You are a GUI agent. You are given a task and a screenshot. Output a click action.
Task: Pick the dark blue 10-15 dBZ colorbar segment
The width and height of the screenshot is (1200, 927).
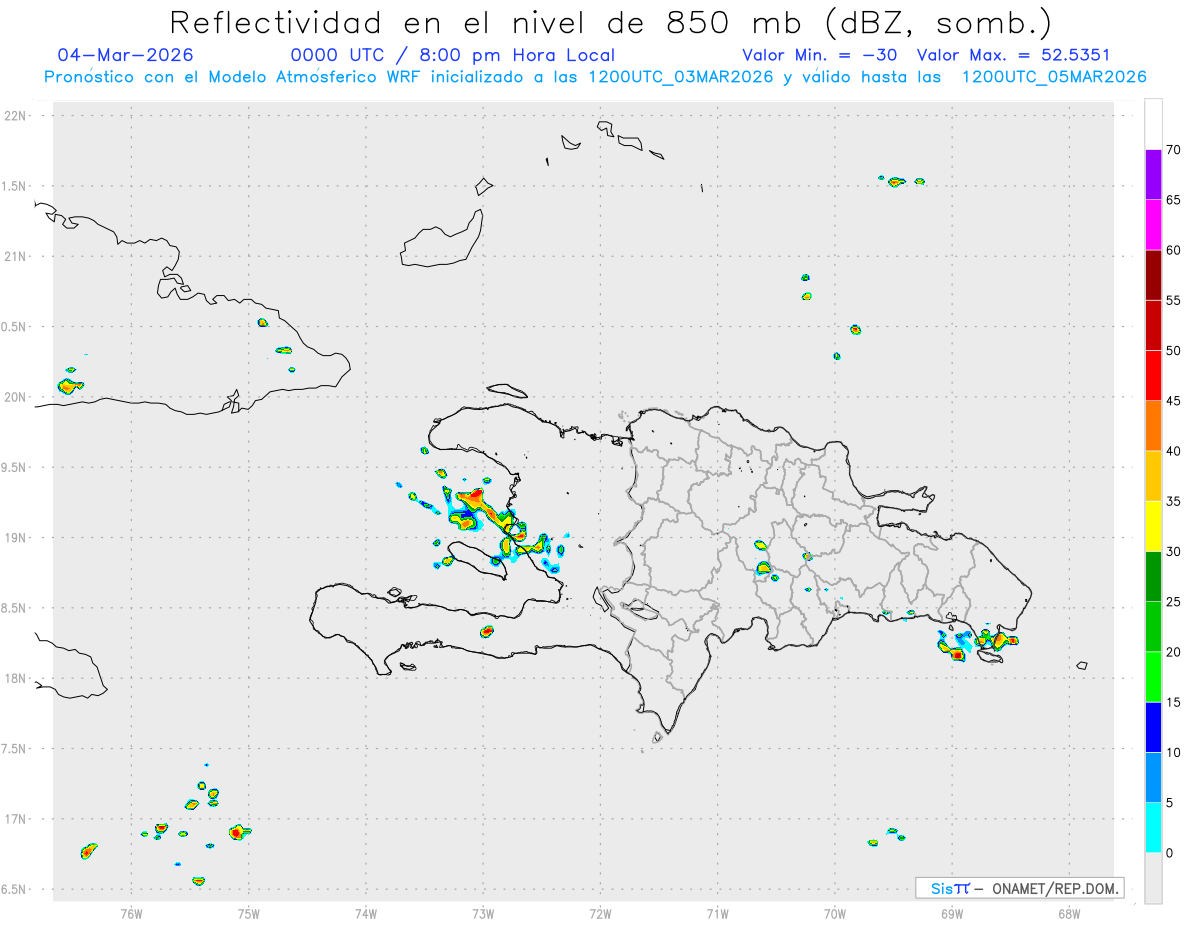pos(1153,727)
